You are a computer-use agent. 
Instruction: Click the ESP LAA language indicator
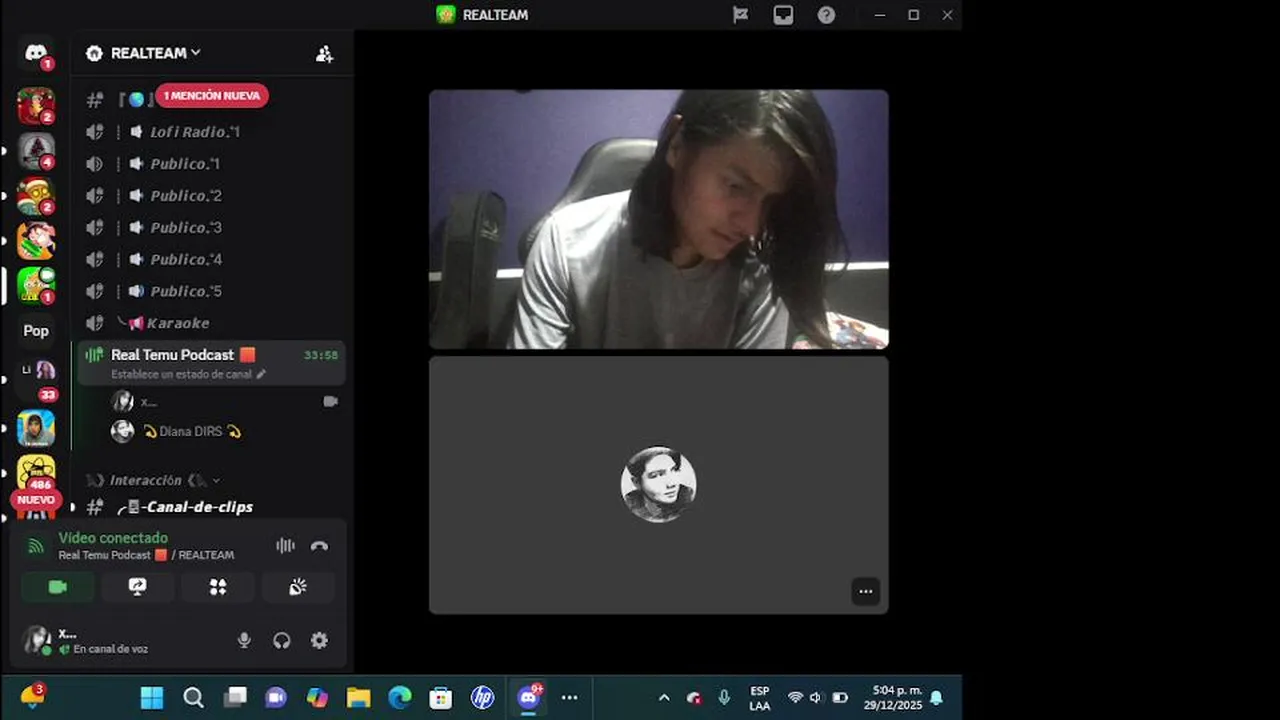point(760,698)
